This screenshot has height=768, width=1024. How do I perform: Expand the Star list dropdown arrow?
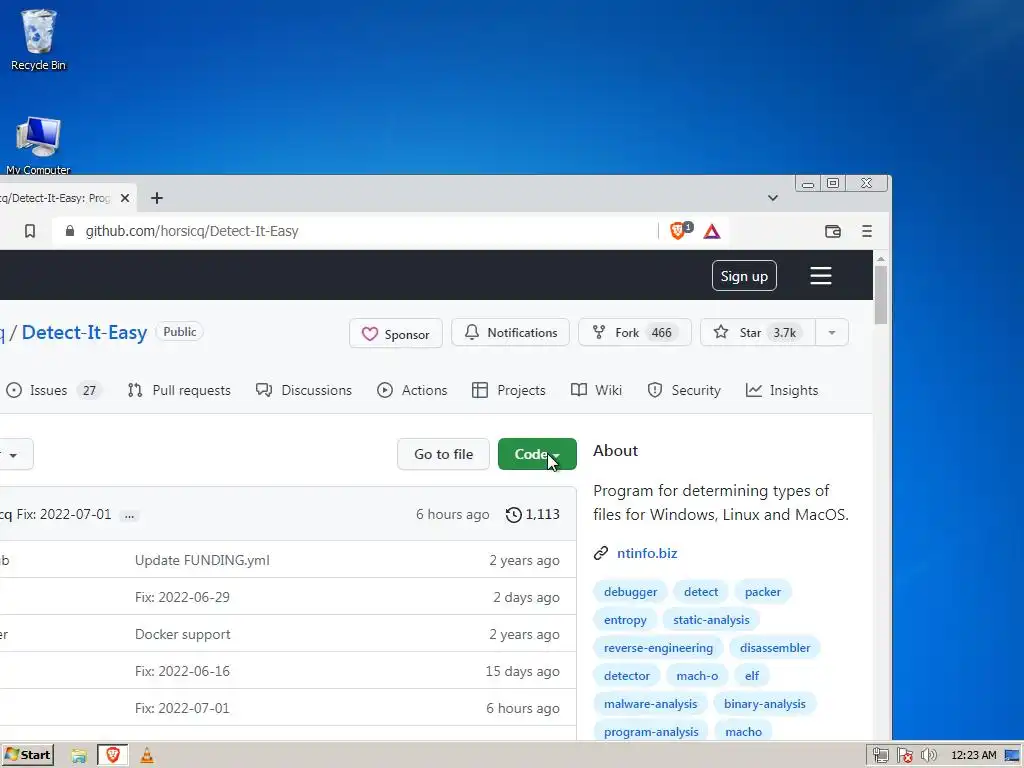point(831,332)
